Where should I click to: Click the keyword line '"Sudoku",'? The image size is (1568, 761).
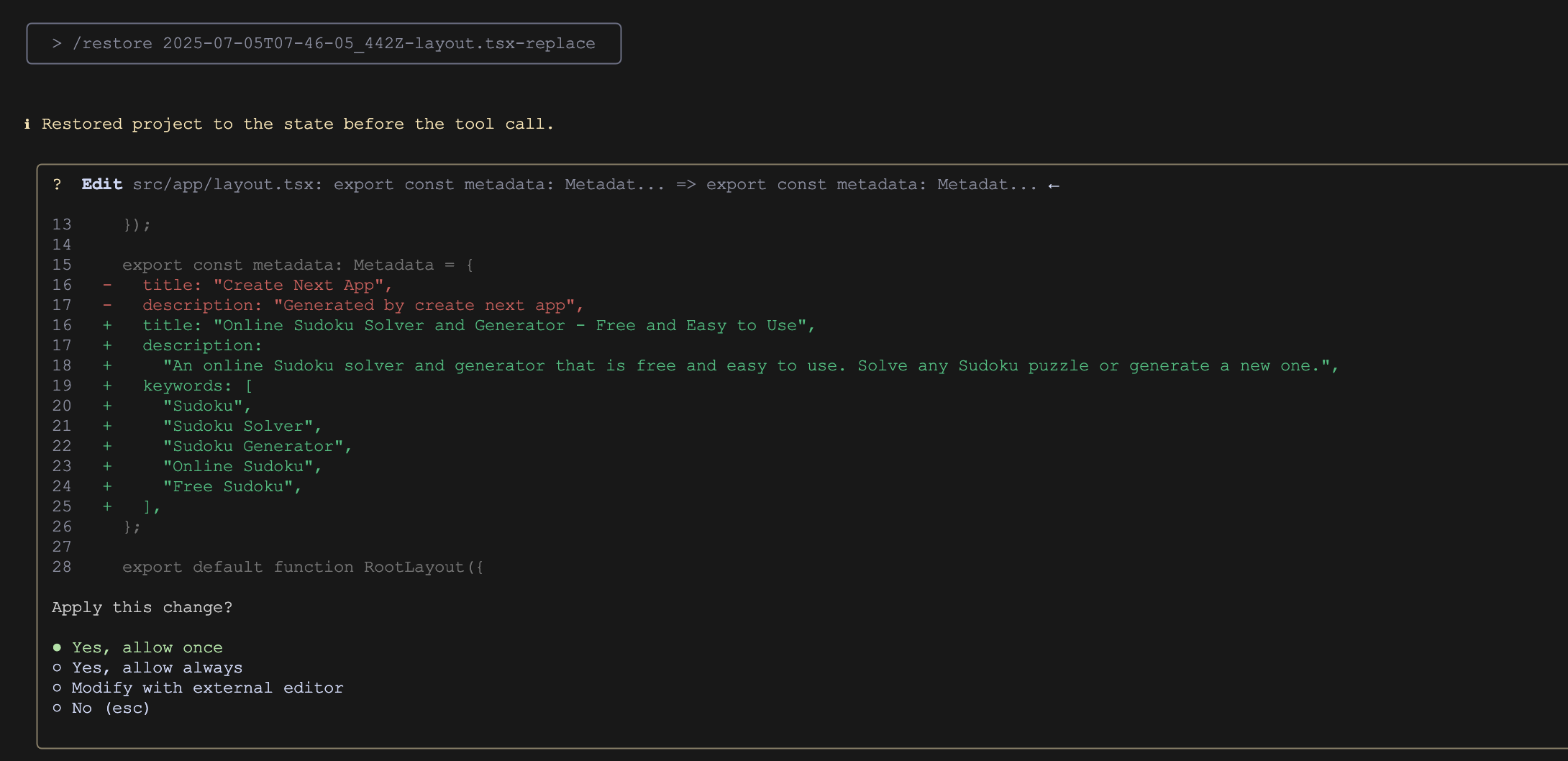[207, 406]
